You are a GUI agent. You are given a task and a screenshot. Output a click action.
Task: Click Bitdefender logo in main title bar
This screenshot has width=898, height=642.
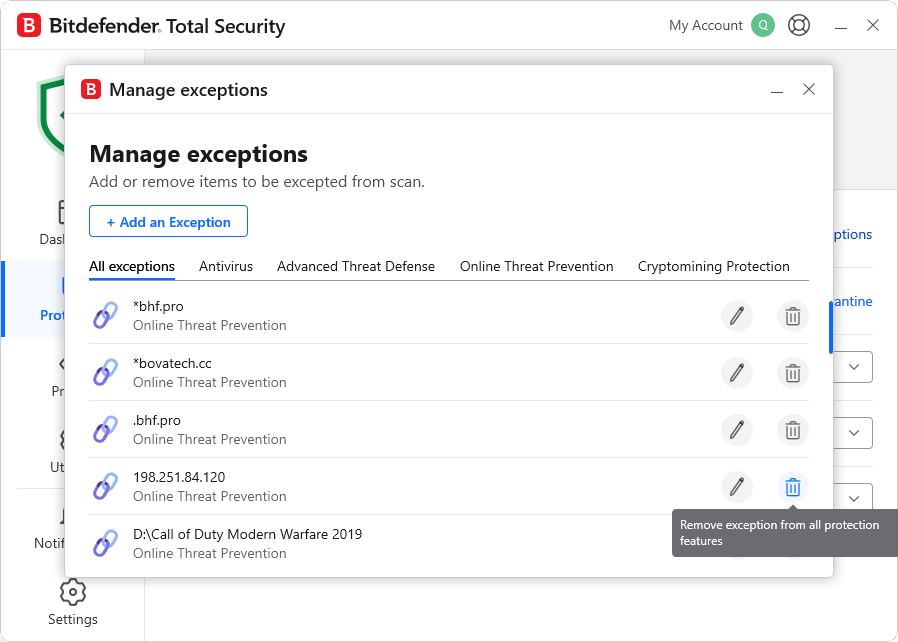point(29,26)
